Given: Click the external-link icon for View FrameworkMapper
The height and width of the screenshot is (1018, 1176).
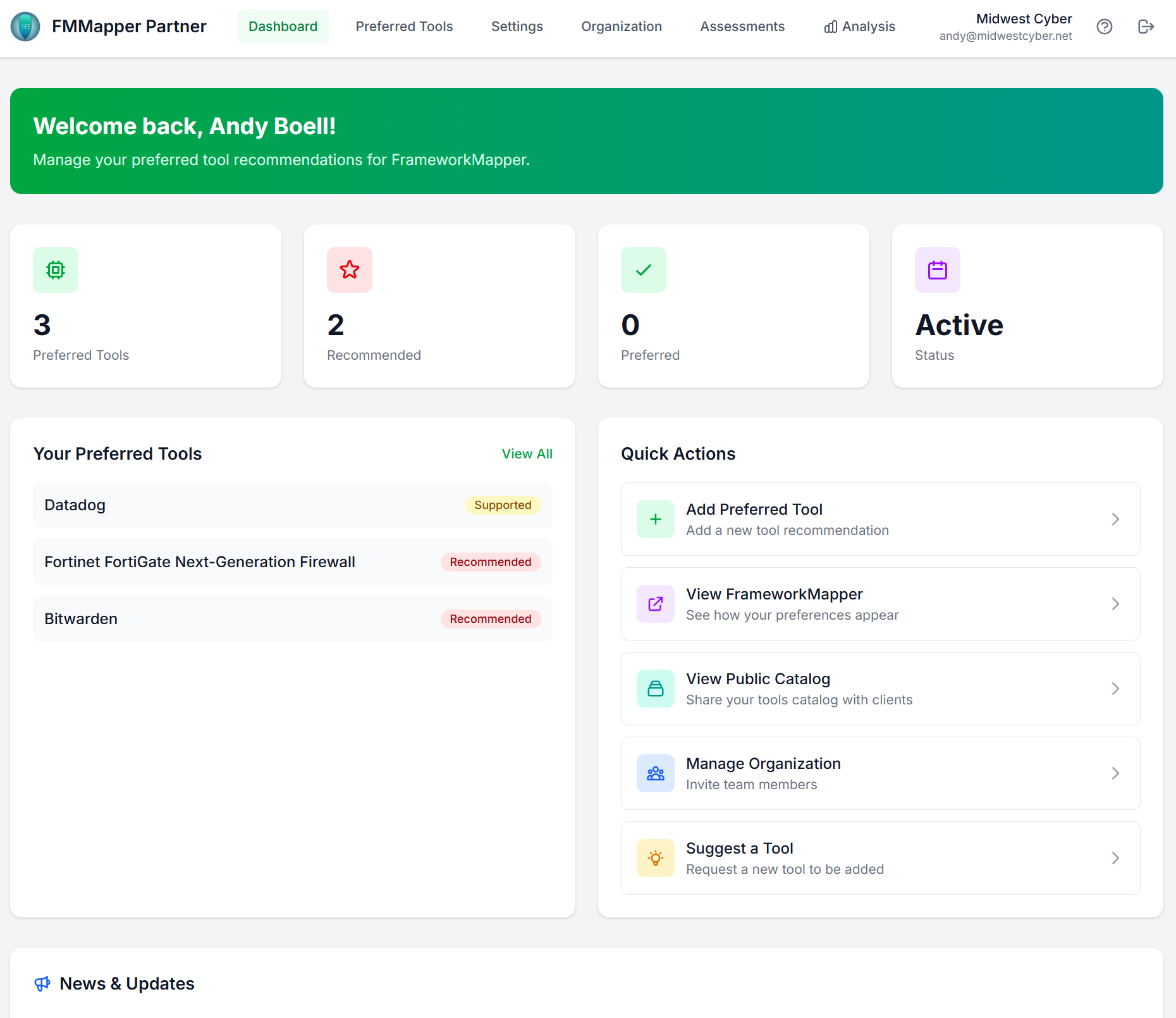Looking at the screenshot, I should coord(656,604).
